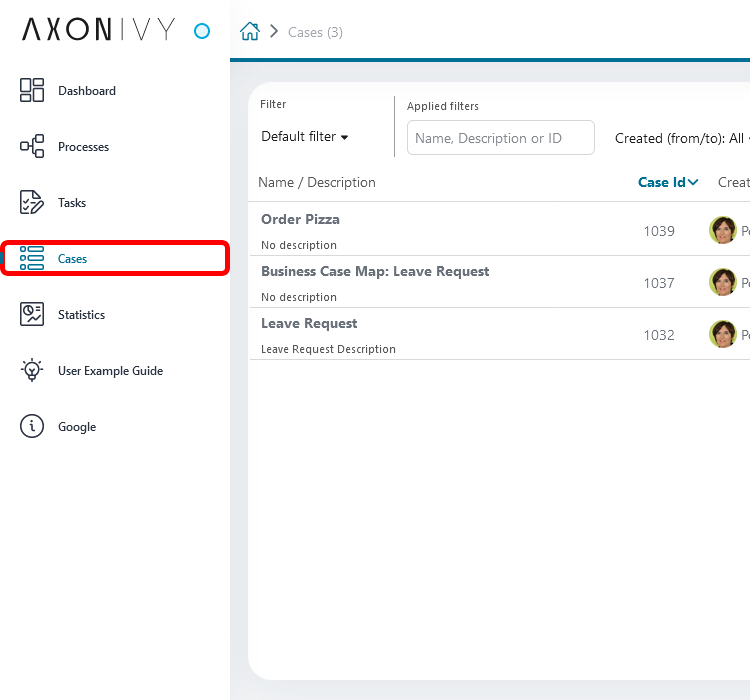Click the Applied filters label
The height and width of the screenshot is (700, 750).
coord(442,106)
